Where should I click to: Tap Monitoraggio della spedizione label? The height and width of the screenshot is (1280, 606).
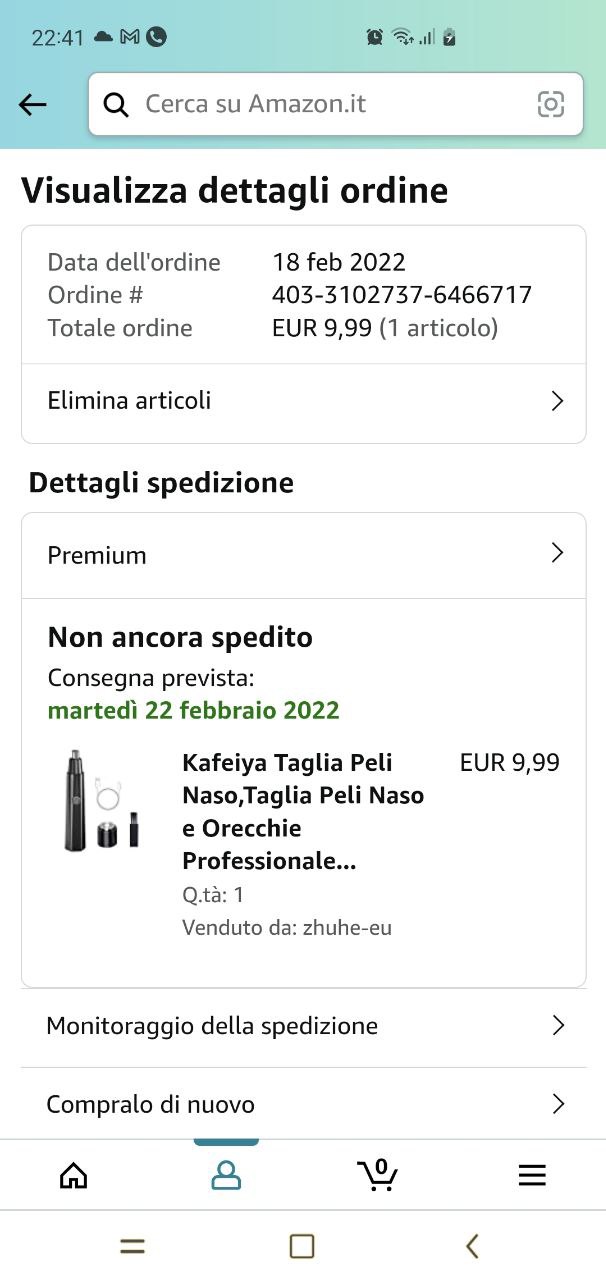click(212, 1025)
